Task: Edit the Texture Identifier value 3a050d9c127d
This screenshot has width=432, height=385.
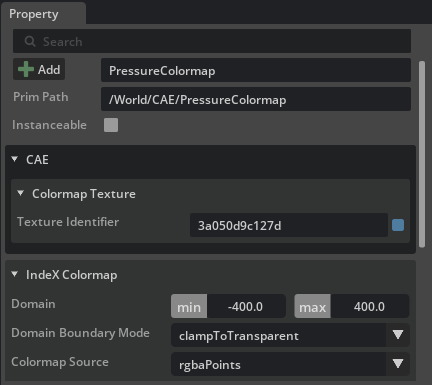Action: pyautogui.click(x=289, y=225)
